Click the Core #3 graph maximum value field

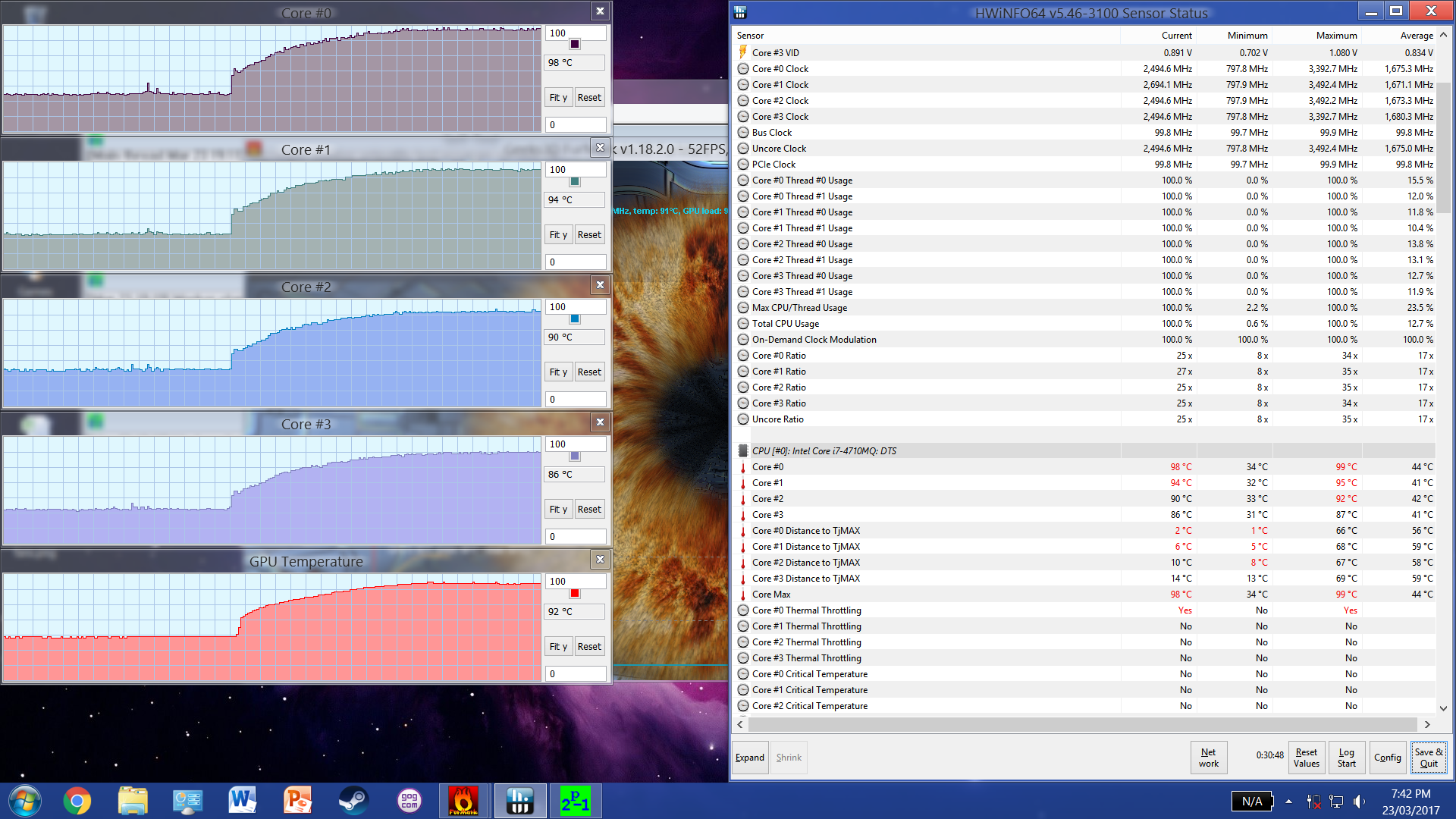tap(575, 444)
